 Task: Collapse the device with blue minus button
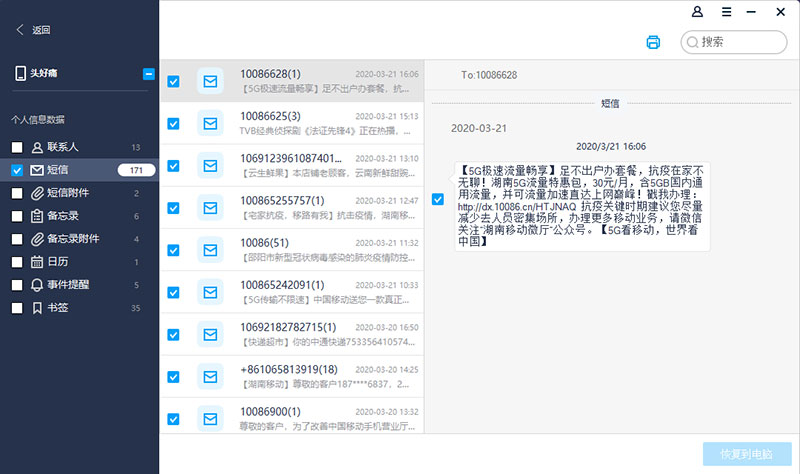[x=149, y=73]
